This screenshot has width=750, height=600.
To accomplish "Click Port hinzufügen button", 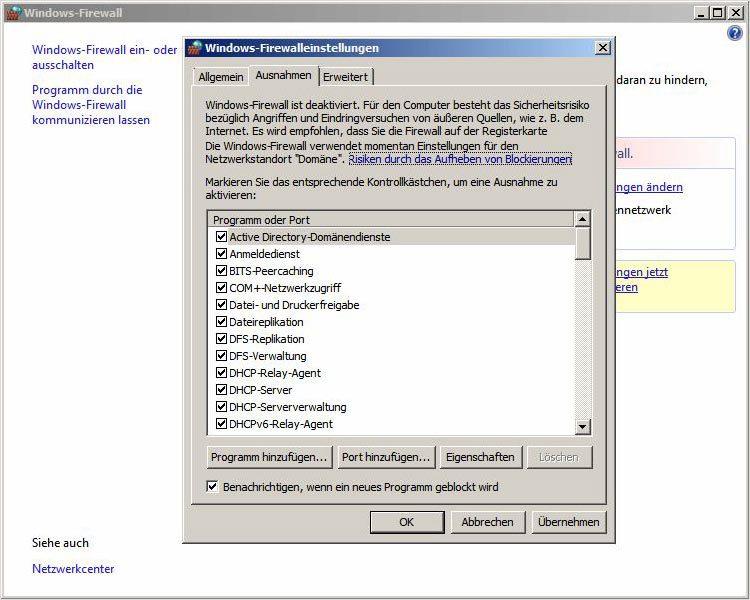I will (x=385, y=457).
